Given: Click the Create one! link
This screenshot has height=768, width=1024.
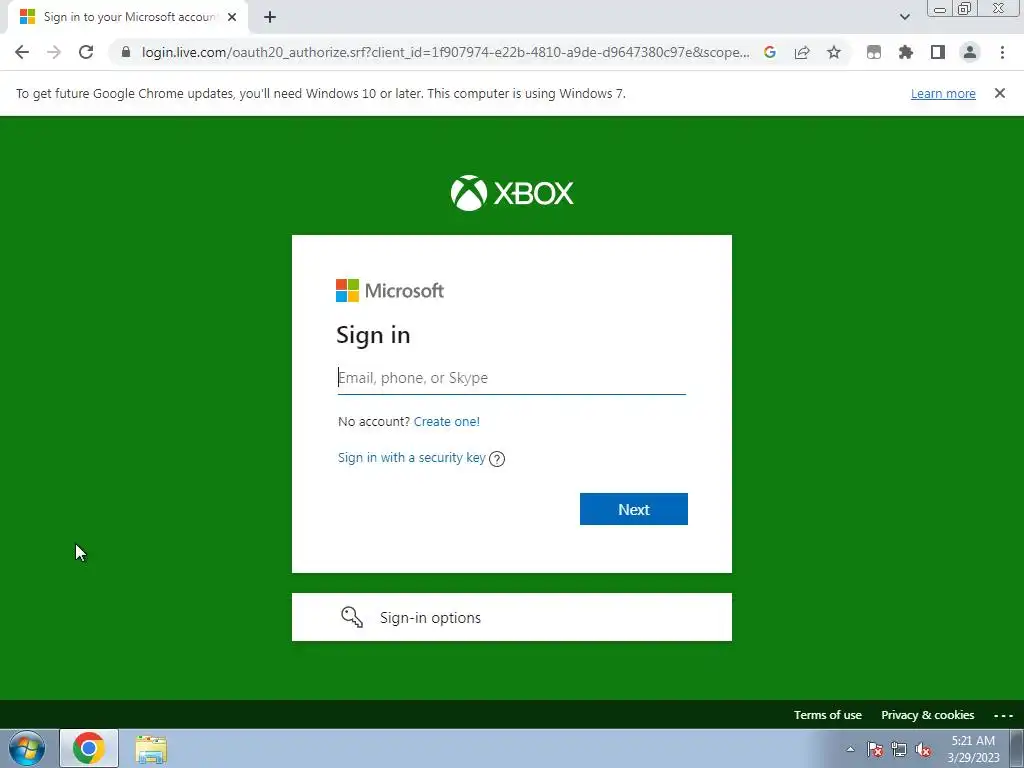Looking at the screenshot, I should (447, 422).
